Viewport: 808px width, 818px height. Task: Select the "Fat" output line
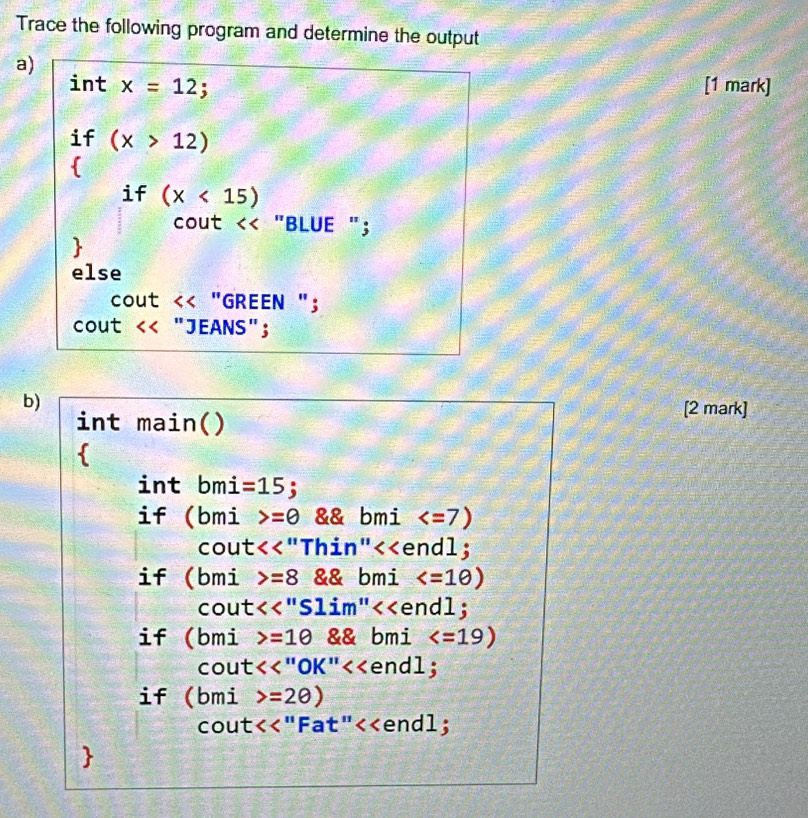click(323, 725)
